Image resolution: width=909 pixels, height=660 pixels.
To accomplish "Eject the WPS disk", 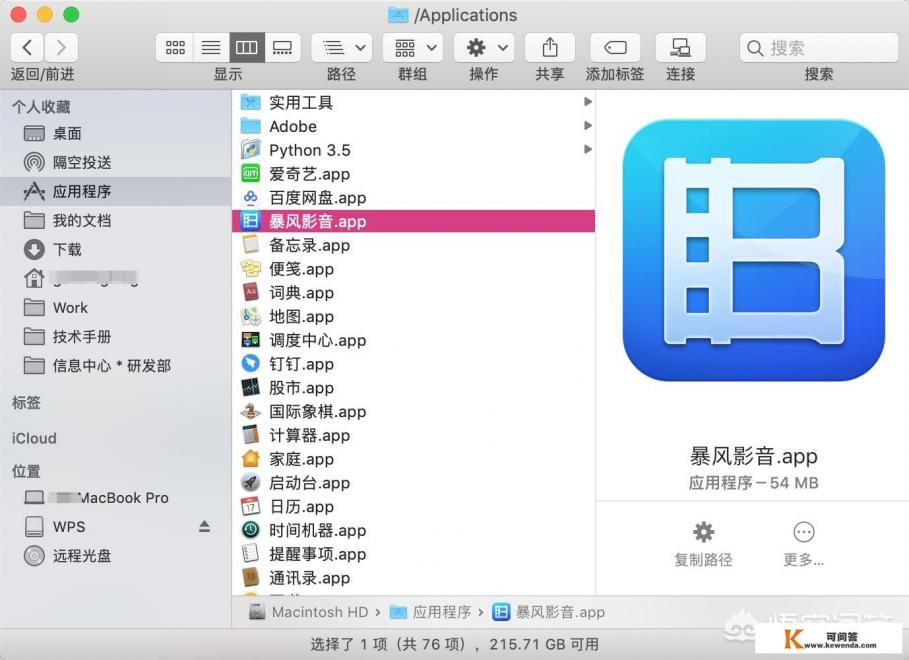I will (x=205, y=527).
